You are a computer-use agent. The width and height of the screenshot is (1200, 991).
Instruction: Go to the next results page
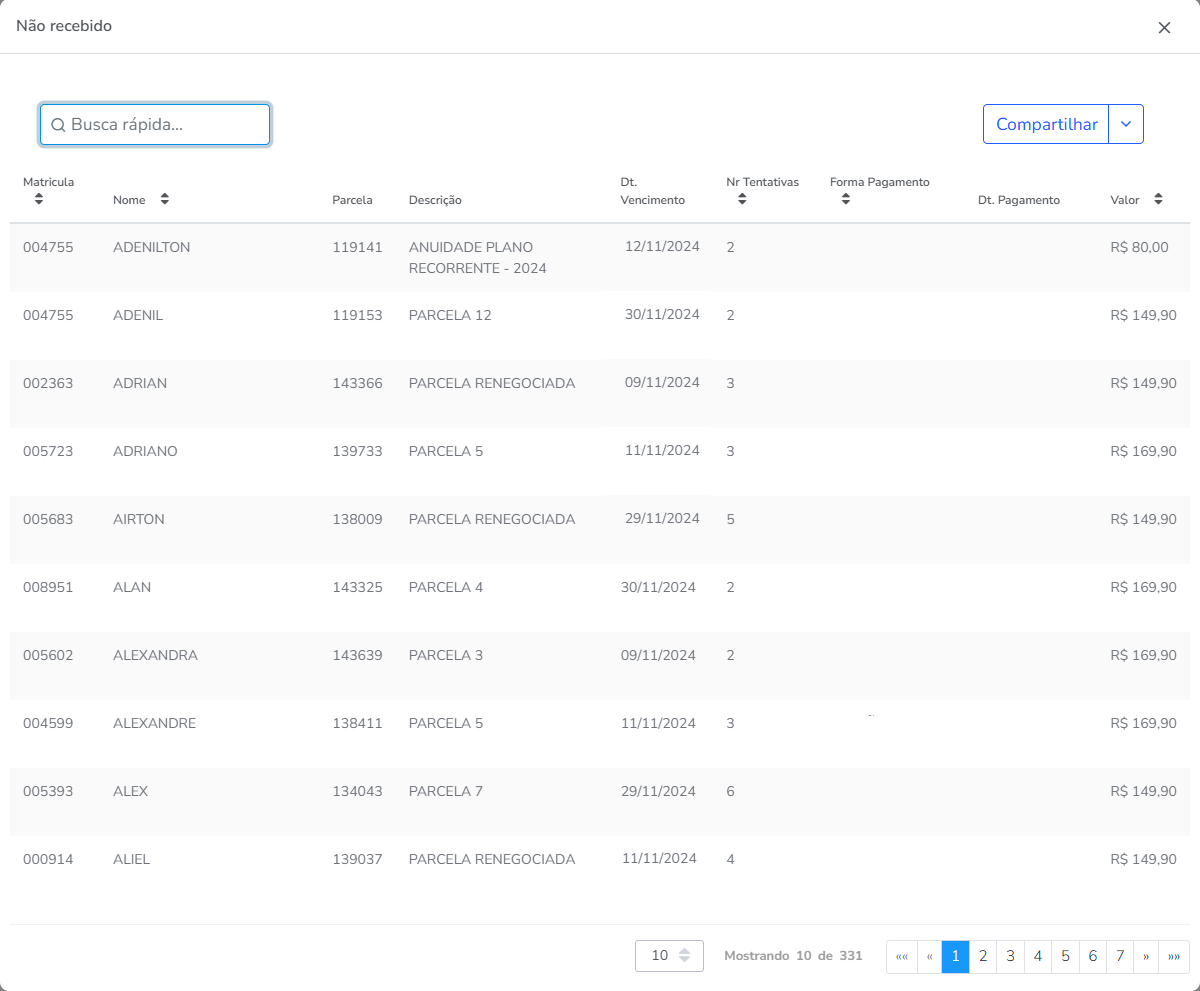[x=1146, y=956]
